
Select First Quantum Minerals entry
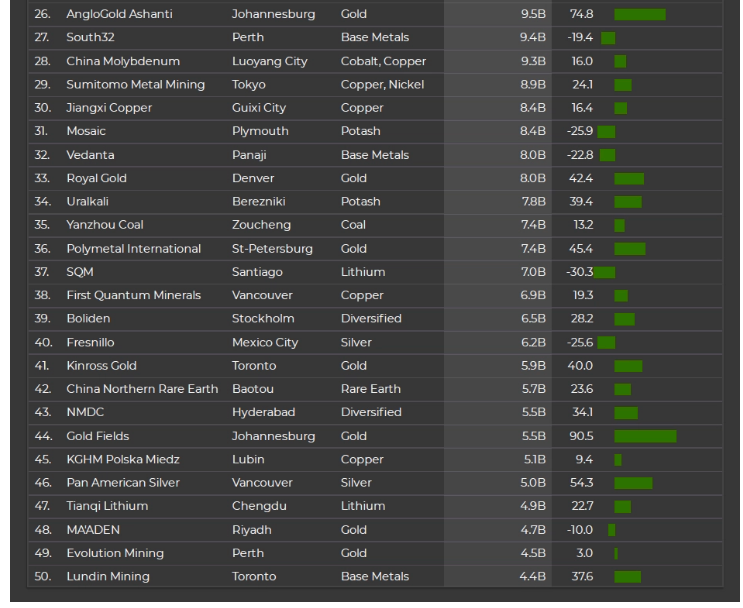[134, 295]
